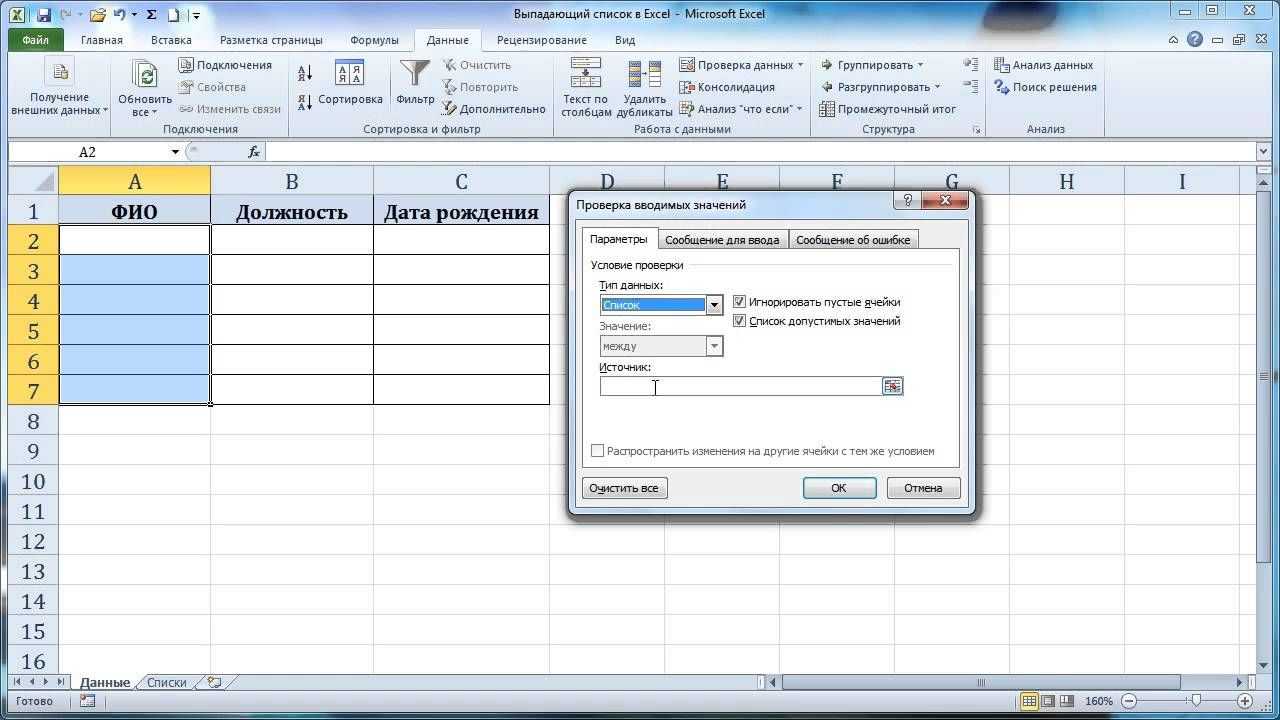
Task: Switch to Page Layout view in status bar
Action: [1049, 701]
